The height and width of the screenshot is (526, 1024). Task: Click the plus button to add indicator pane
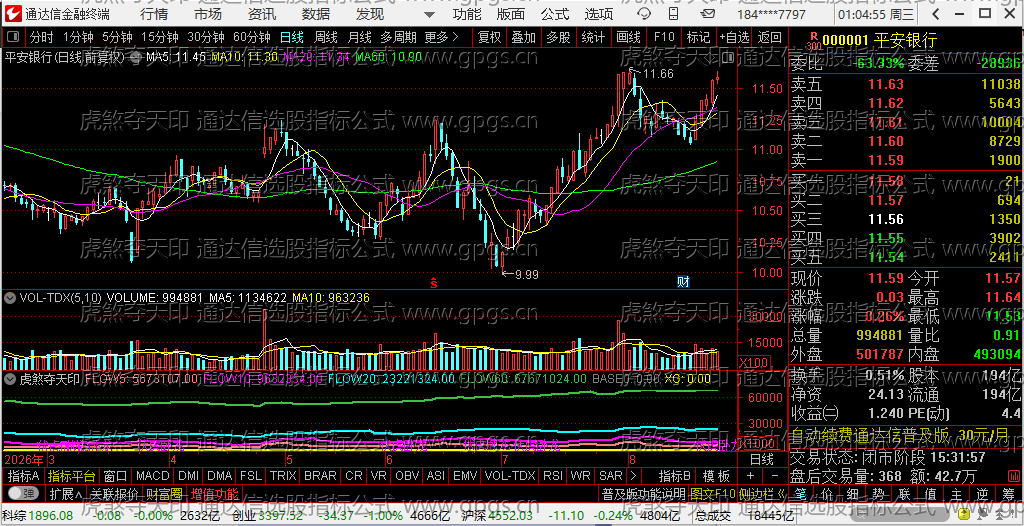pos(750,476)
